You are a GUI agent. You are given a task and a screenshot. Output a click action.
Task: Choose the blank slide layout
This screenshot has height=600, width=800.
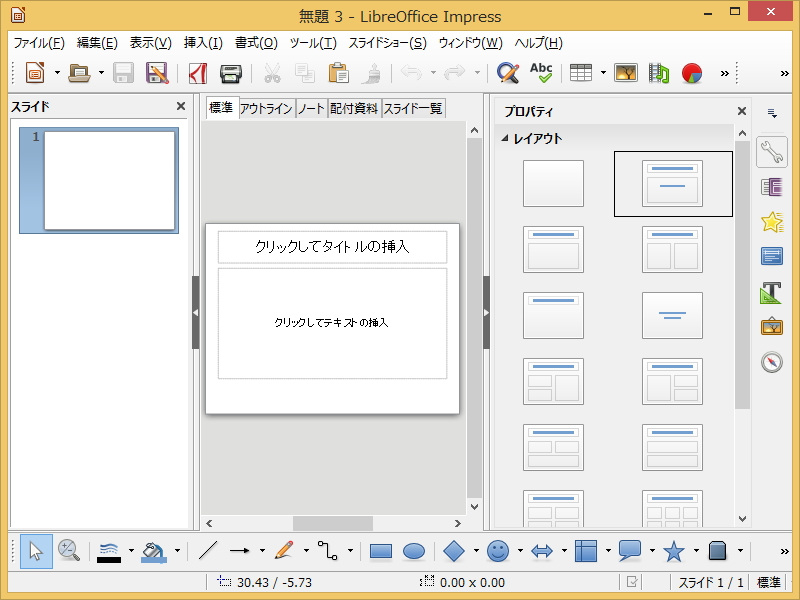click(x=553, y=184)
